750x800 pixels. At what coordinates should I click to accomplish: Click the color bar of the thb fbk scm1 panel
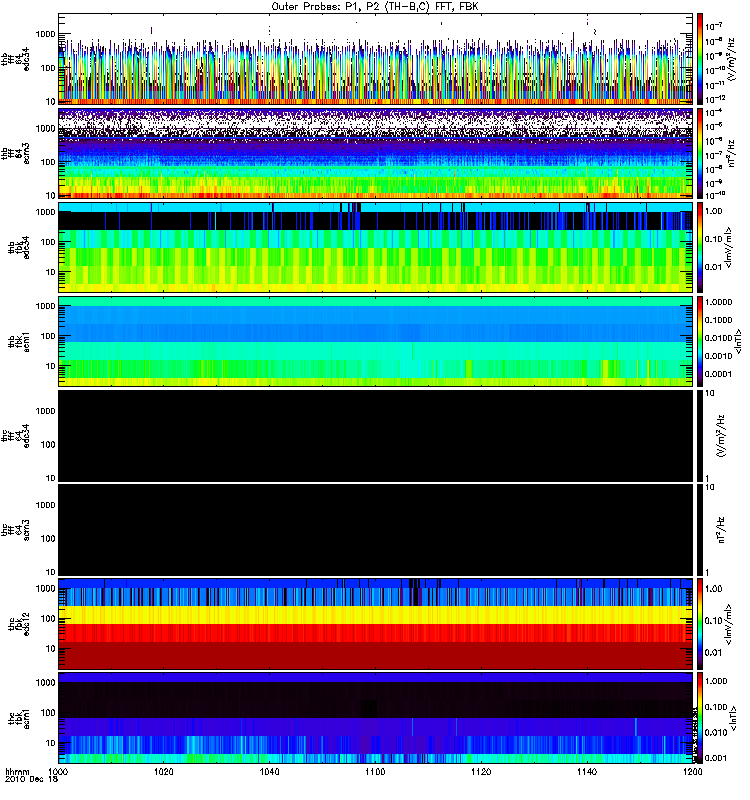(700, 341)
